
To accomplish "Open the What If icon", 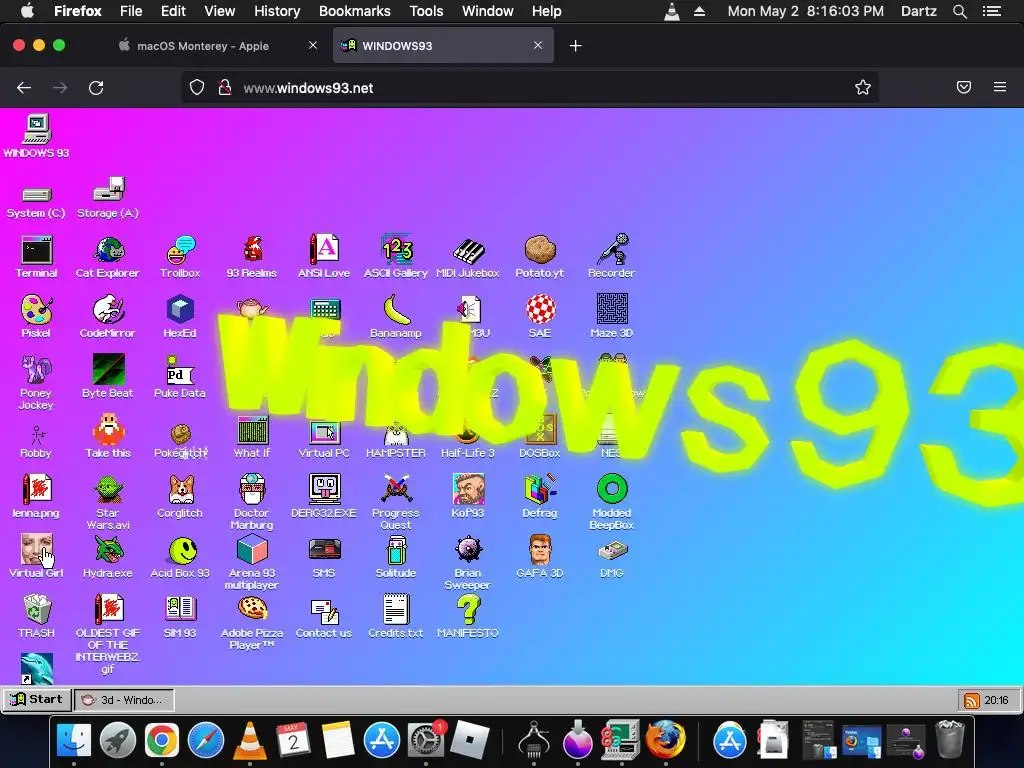I will pos(252,437).
